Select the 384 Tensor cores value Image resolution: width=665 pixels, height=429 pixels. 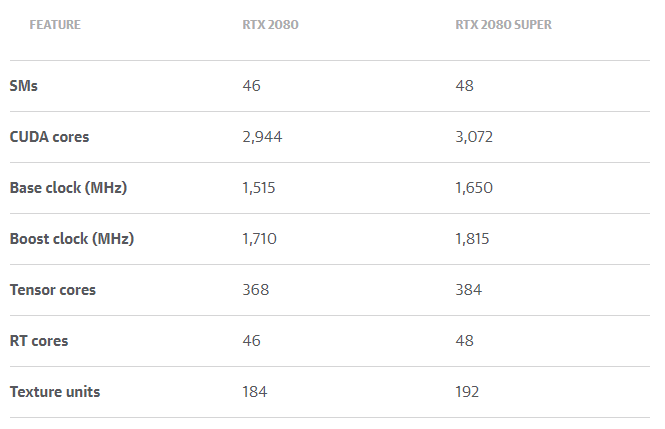(x=469, y=290)
